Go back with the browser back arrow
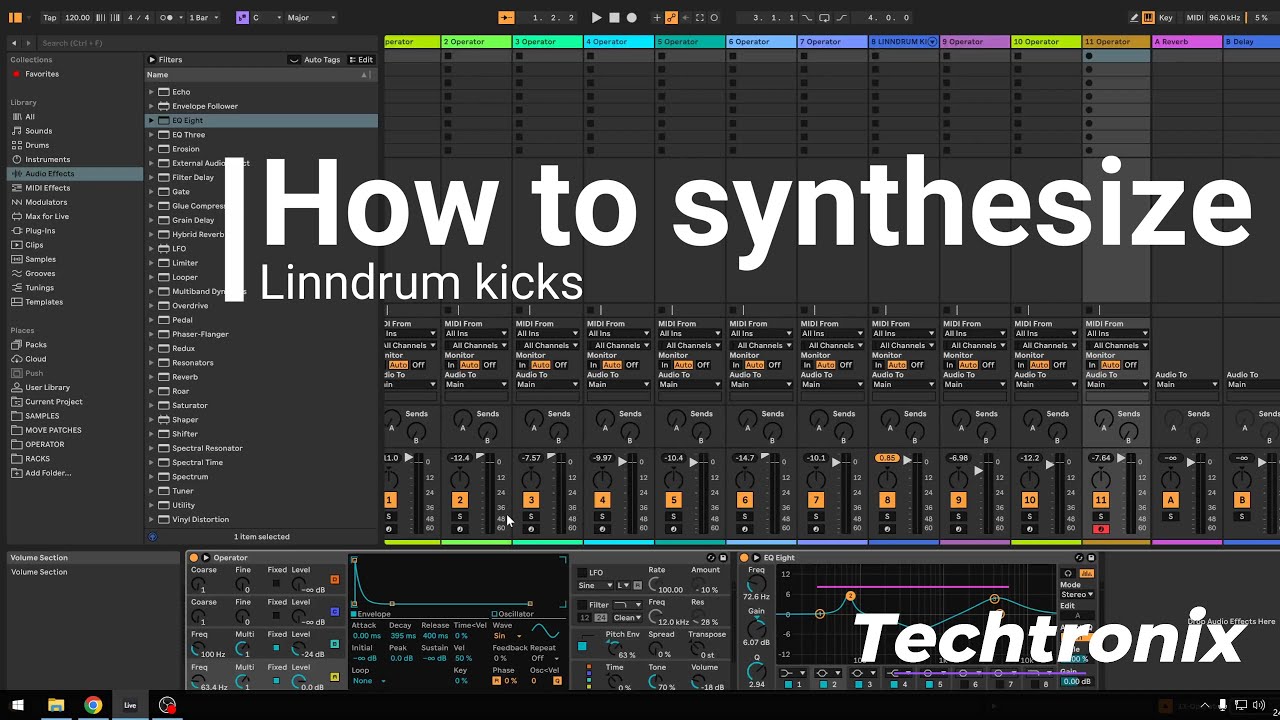This screenshot has height=720, width=1280. [x=14, y=43]
